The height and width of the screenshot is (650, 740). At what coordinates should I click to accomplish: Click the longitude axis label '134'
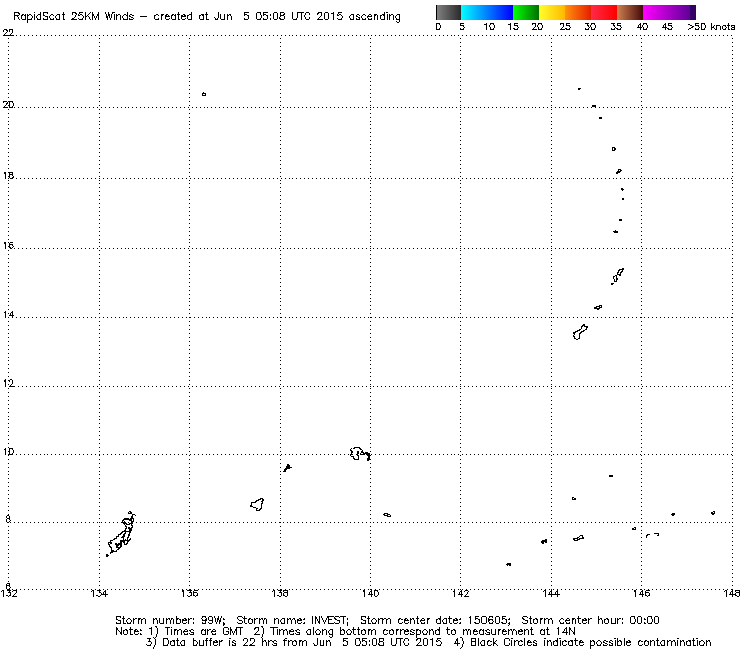tap(99, 593)
